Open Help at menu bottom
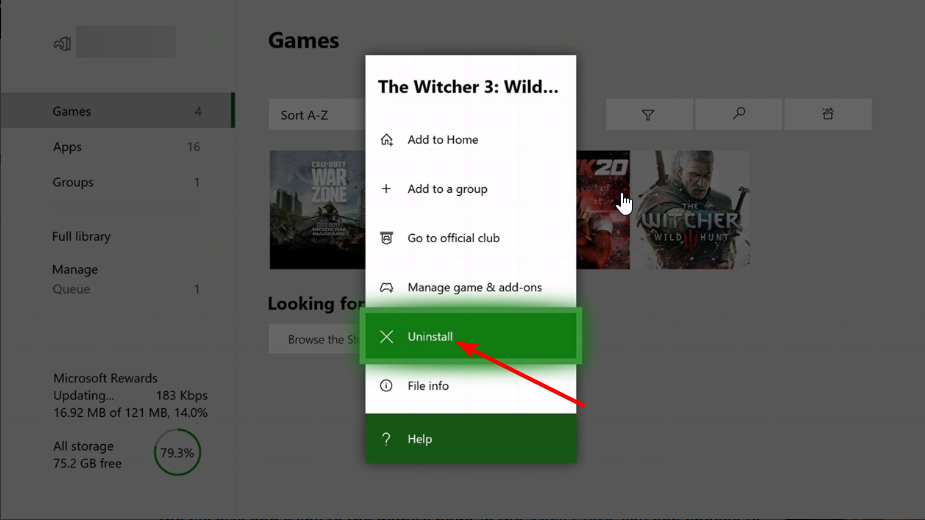Viewport: 925px width, 520px height. point(471,439)
